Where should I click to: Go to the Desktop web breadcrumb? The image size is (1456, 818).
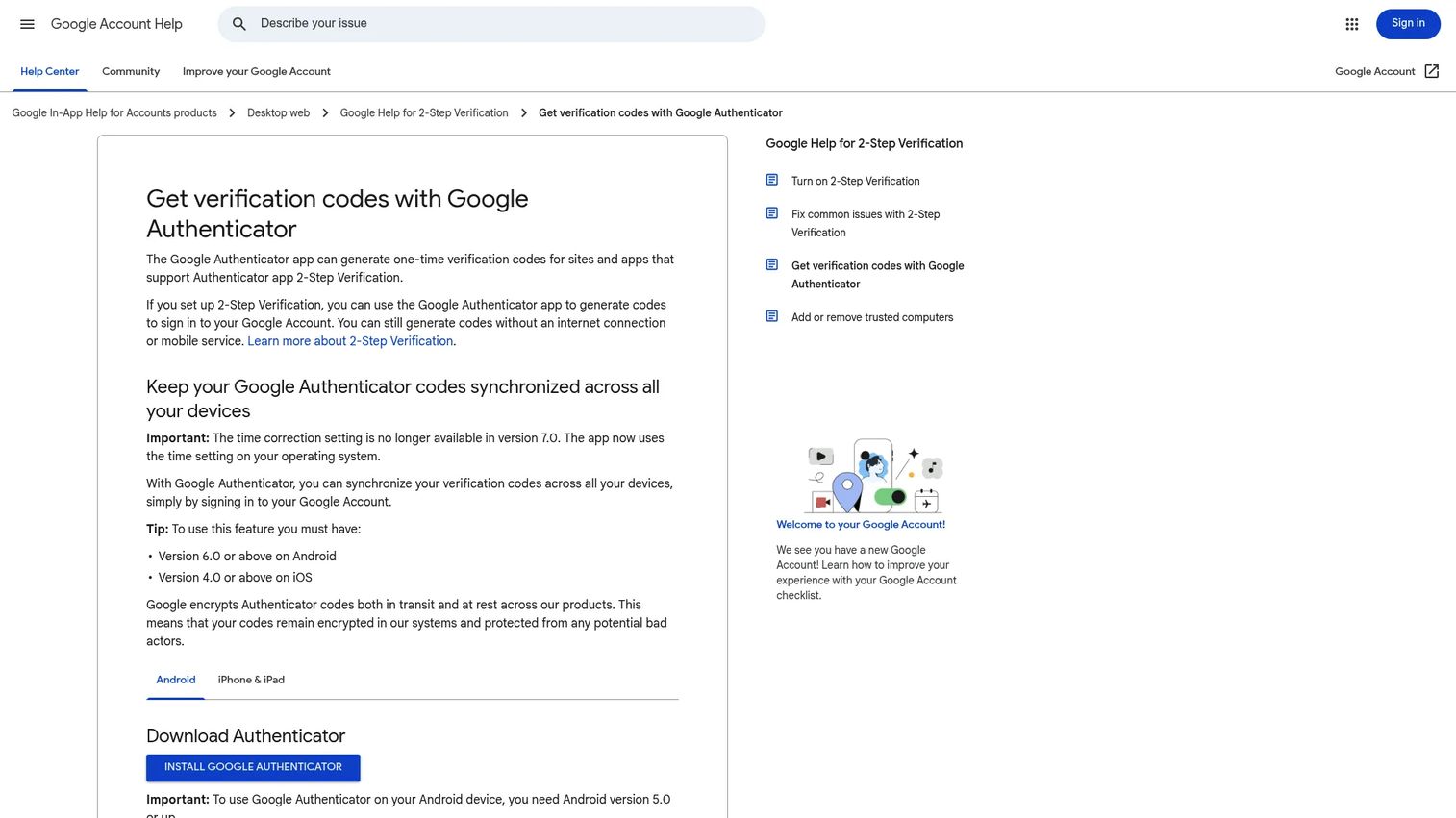278,112
